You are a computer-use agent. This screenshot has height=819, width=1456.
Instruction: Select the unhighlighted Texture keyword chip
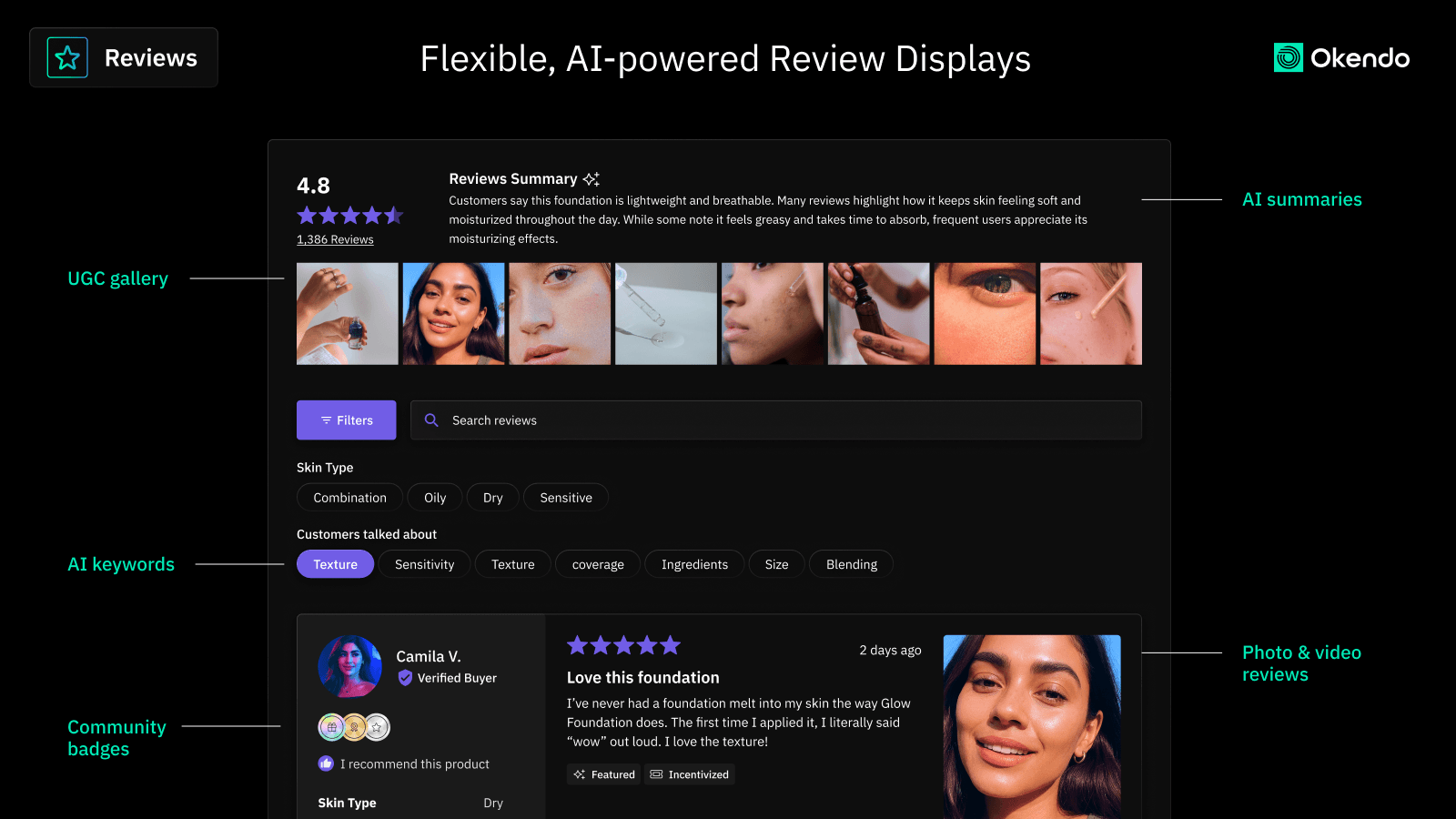point(512,564)
